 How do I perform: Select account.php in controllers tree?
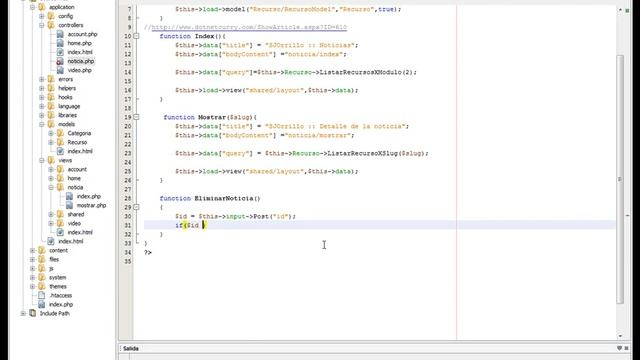click(x=82, y=34)
